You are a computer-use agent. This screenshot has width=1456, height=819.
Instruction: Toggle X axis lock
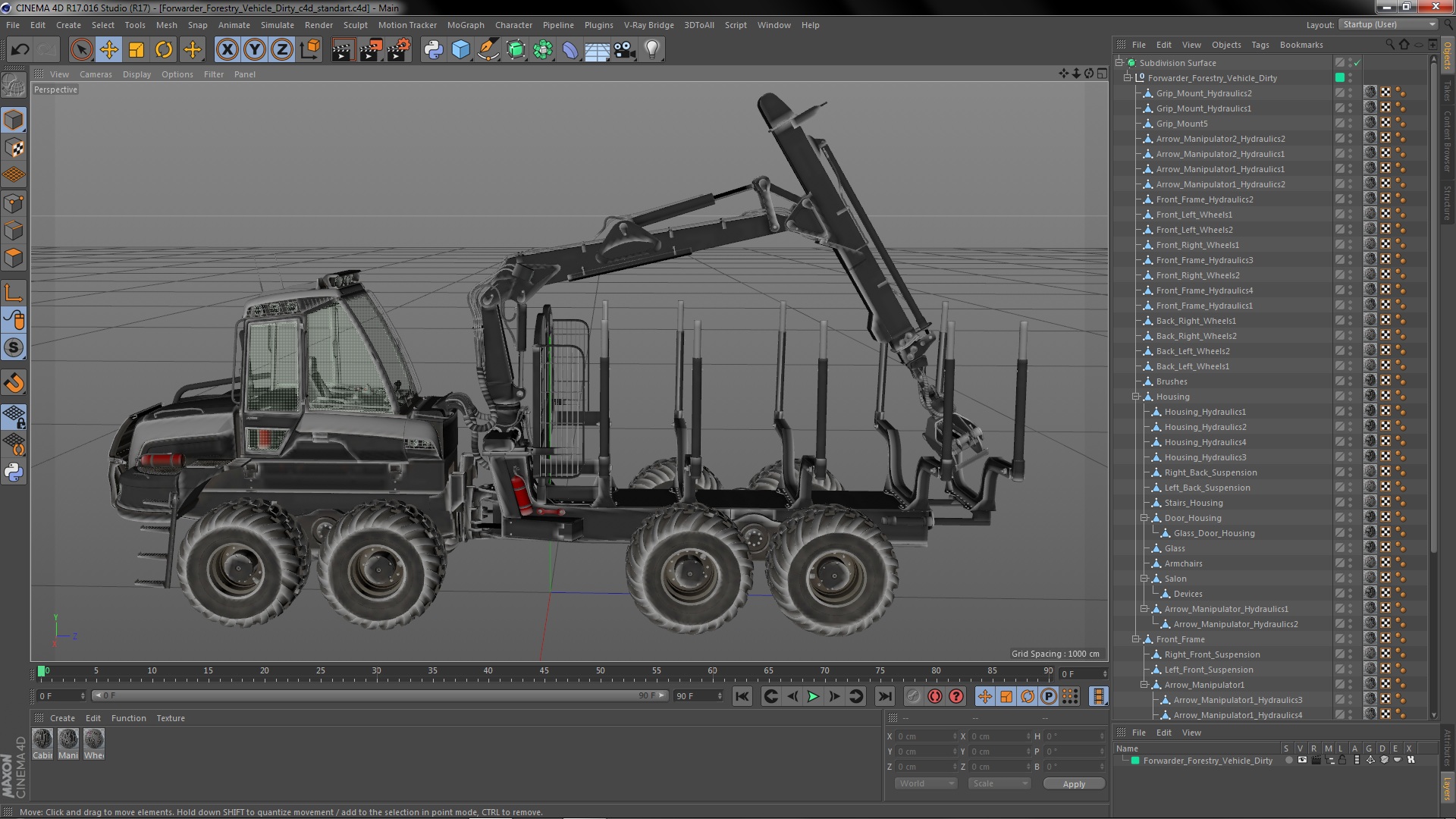click(227, 50)
